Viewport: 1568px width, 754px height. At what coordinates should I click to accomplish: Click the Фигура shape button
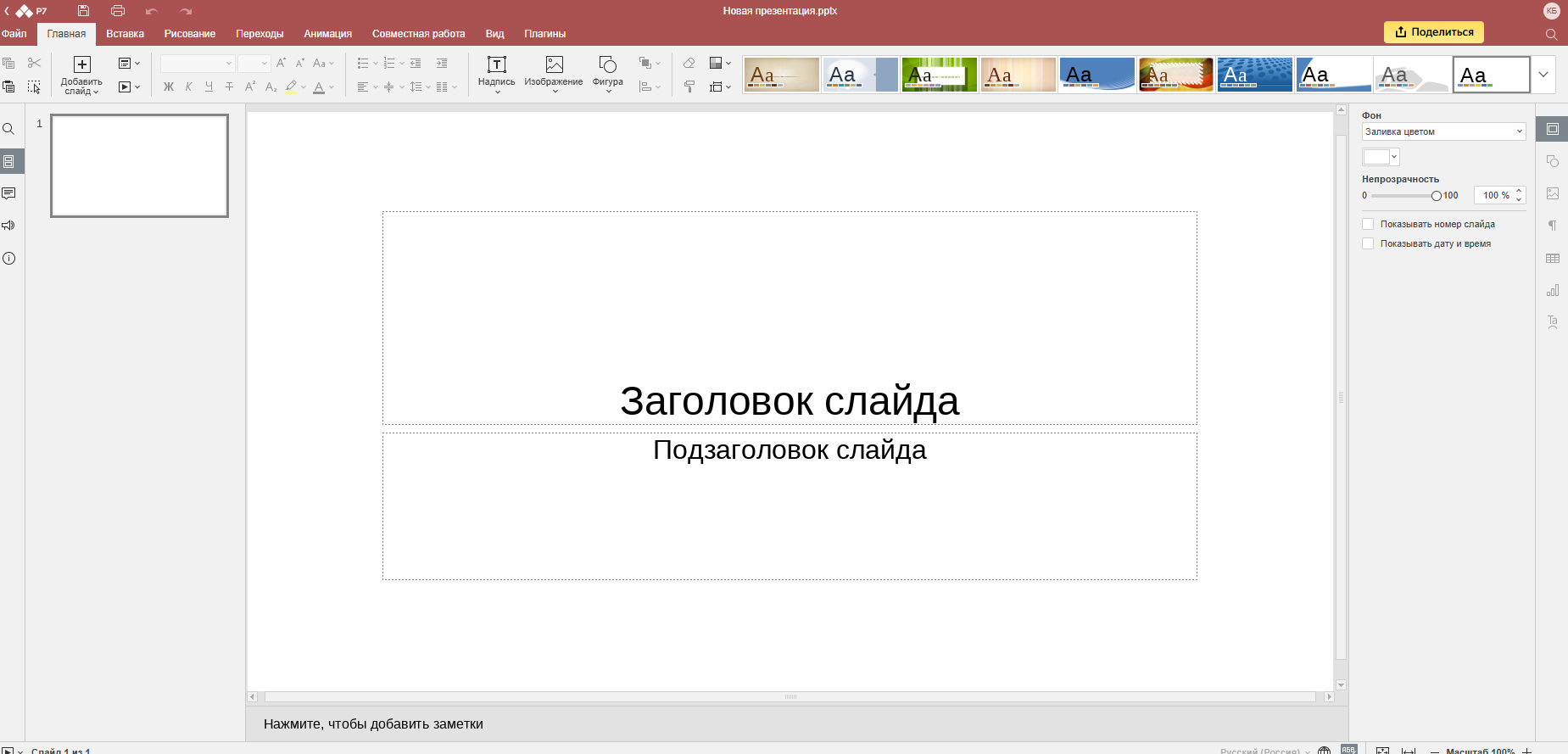607,75
